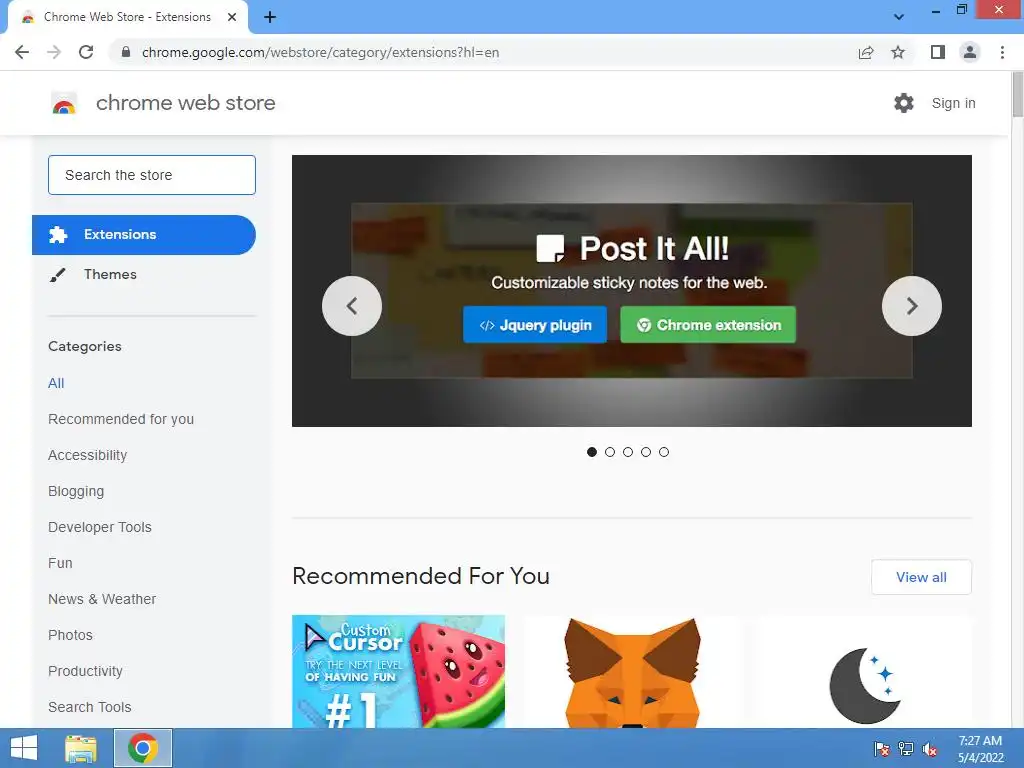Click the network tray icon
Screen dimensions: 1024x768
(906, 749)
